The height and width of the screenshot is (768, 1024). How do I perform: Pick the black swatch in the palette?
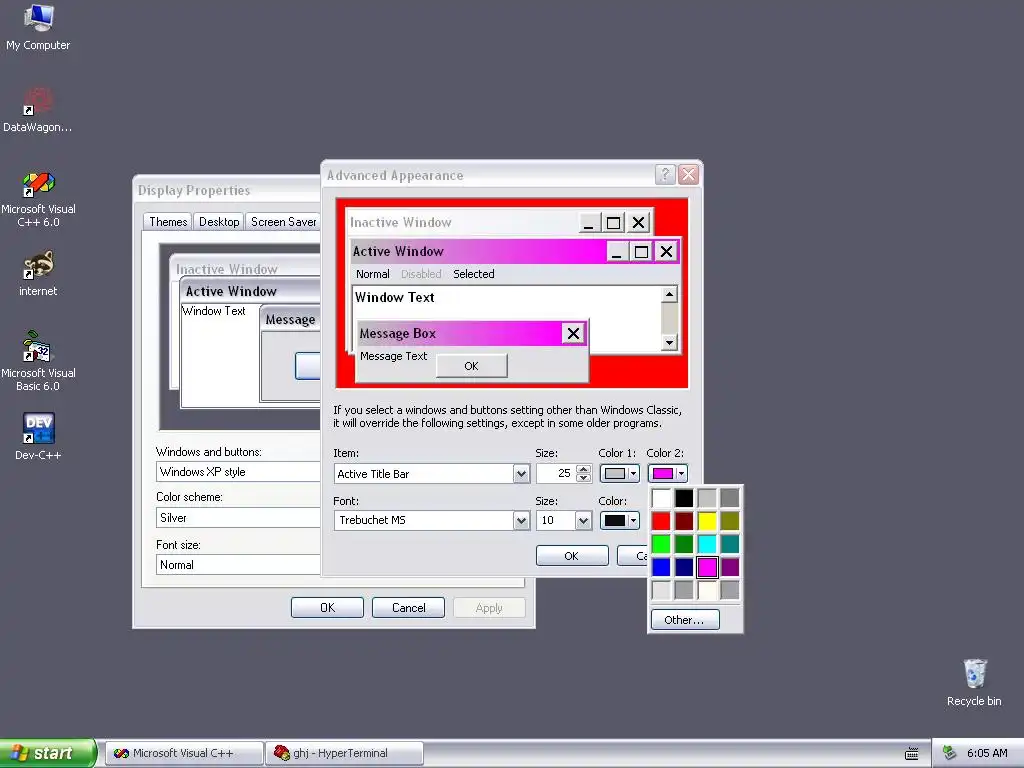(x=684, y=498)
